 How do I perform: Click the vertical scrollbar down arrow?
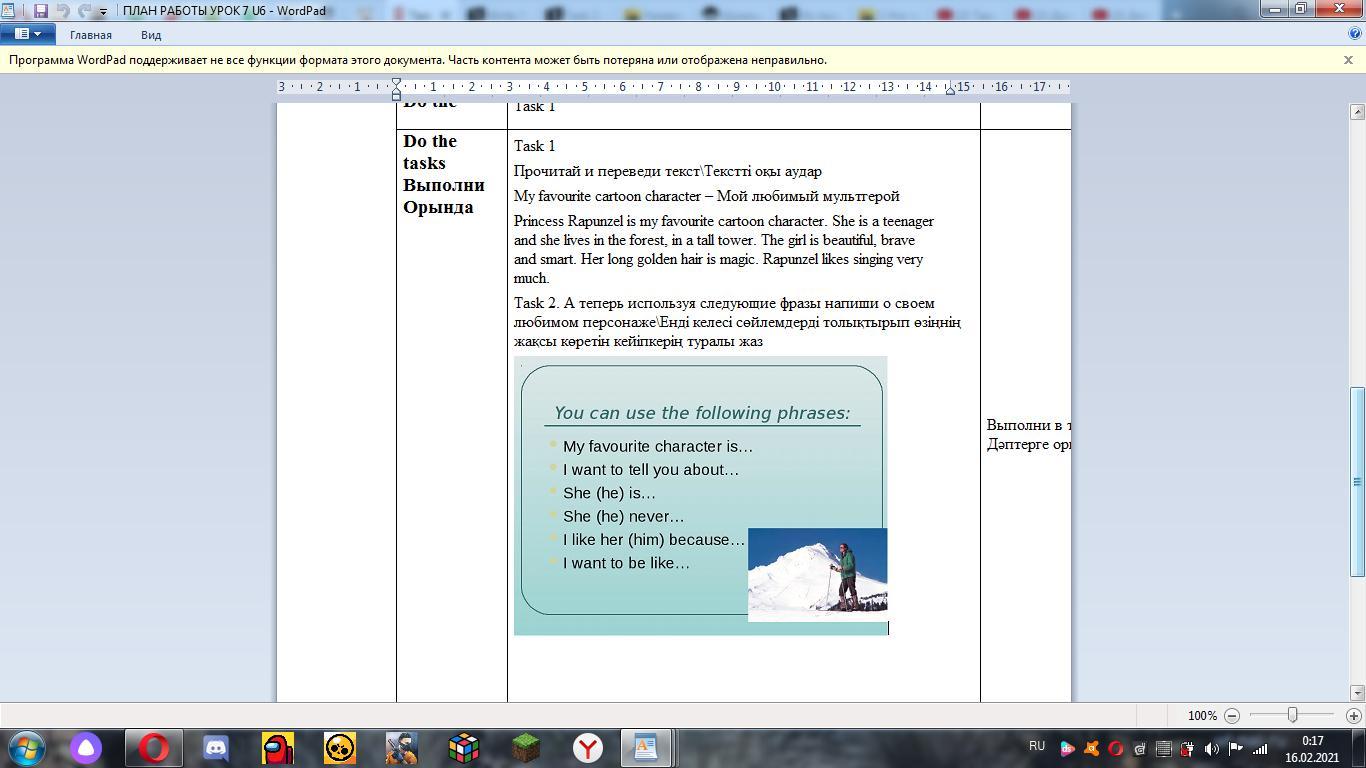[x=1357, y=692]
